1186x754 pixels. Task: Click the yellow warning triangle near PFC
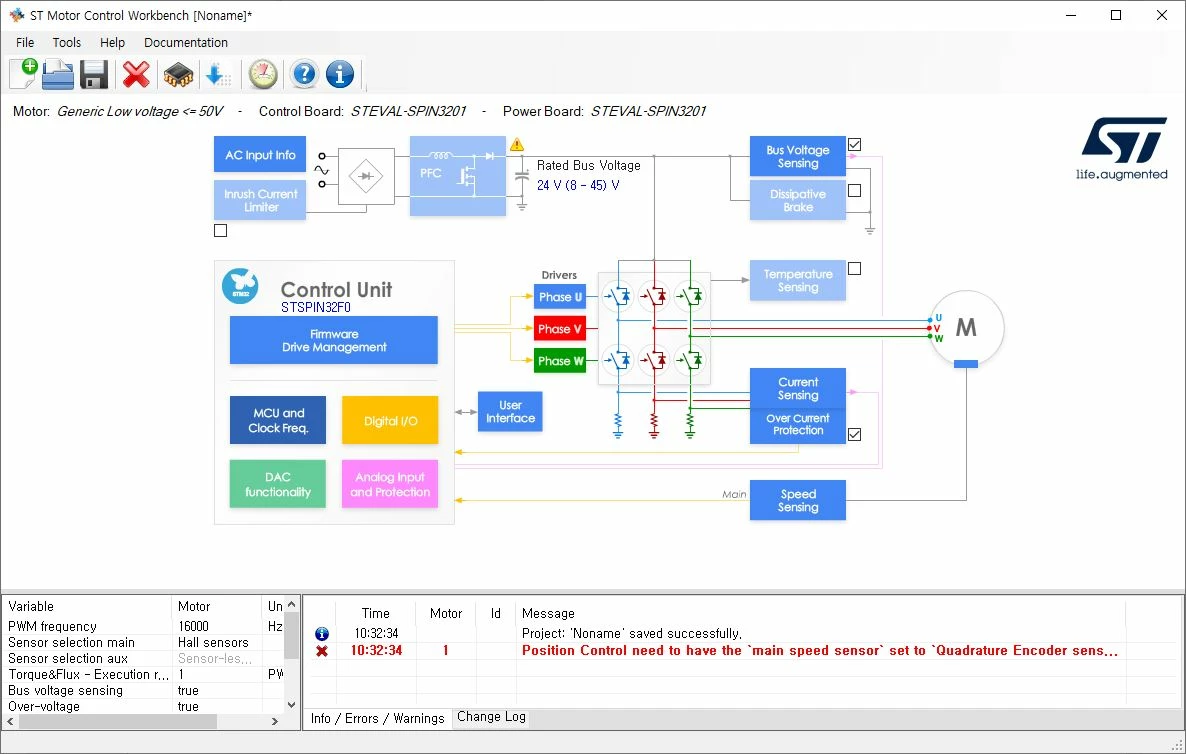coord(517,144)
